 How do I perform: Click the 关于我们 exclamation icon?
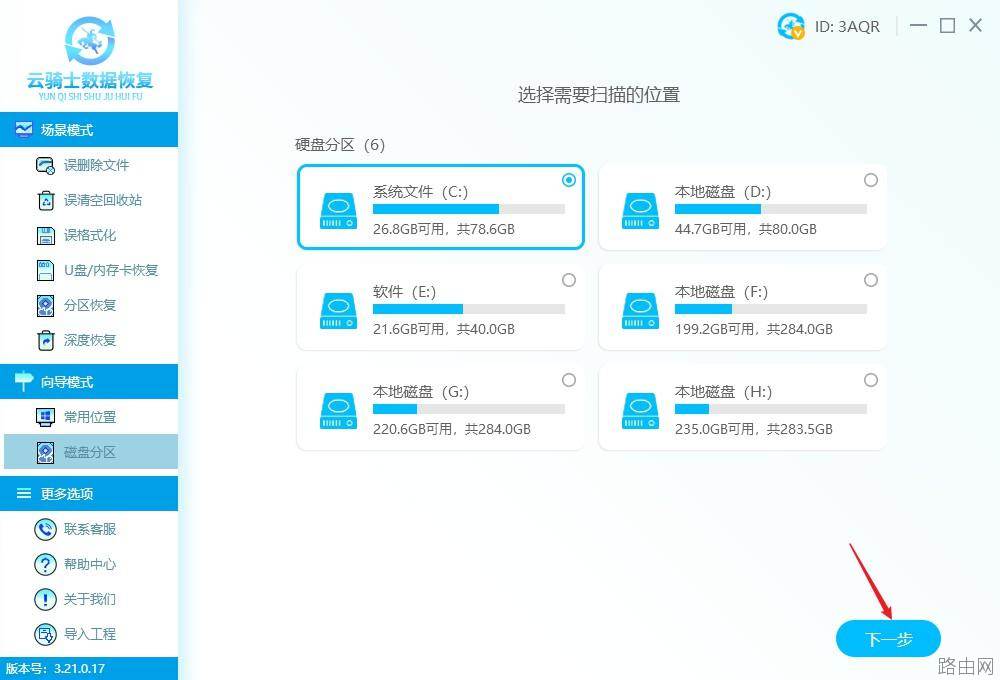point(45,599)
